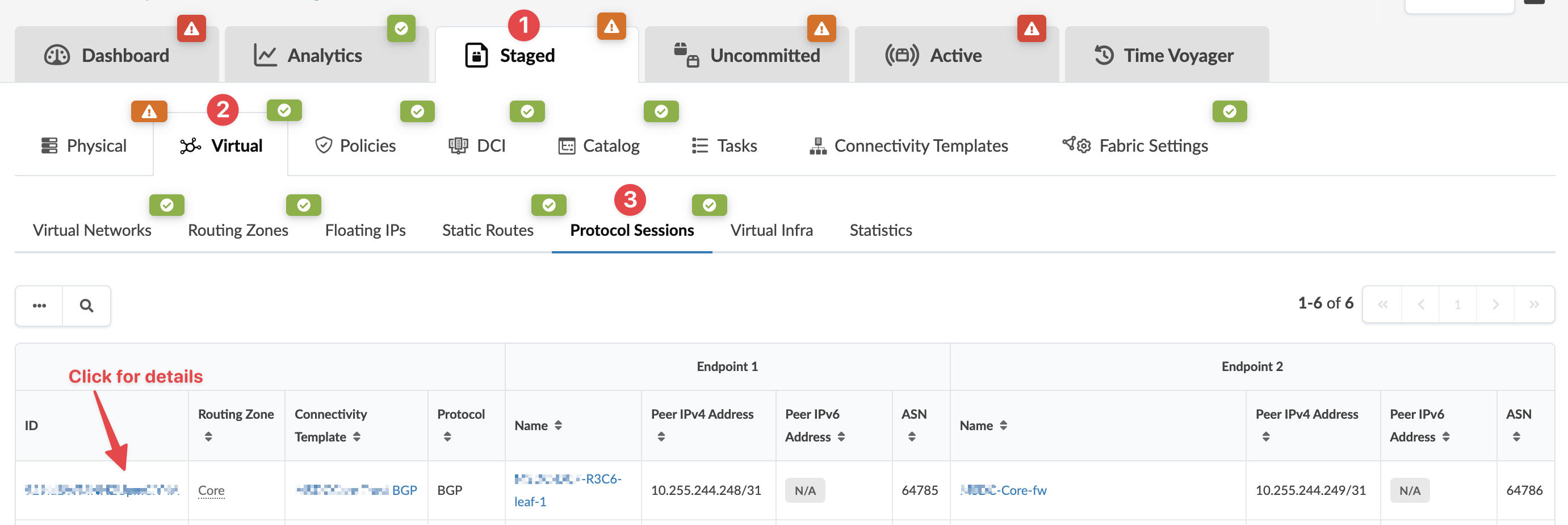This screenshot has width=1568, height=525.
Task: Sort by Connectivity Template column
Action: 357,437
